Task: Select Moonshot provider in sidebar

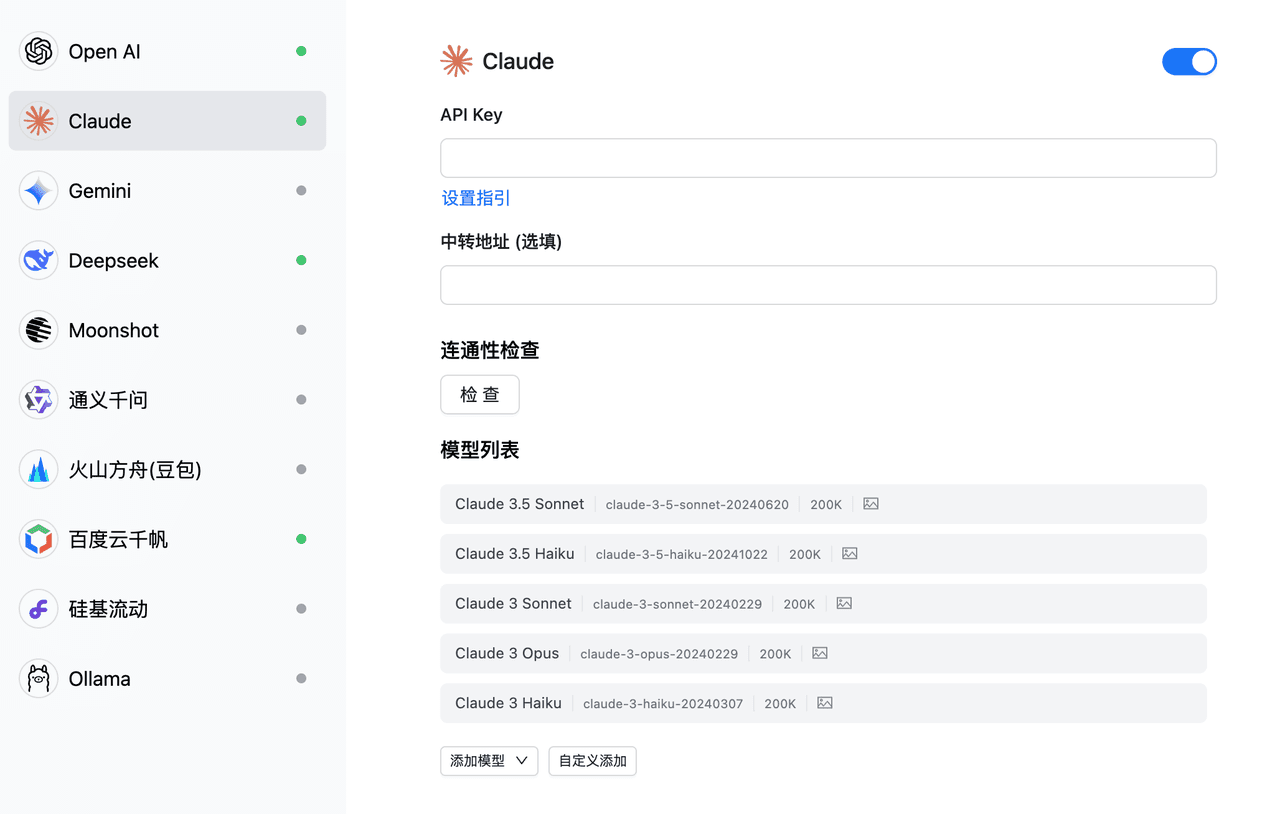Action: [x=167, y=330]
